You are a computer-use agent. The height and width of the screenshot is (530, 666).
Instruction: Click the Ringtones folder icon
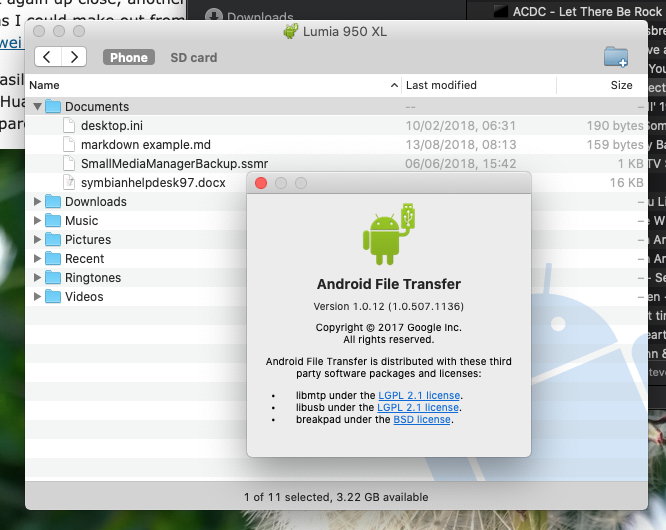point(53,278)
